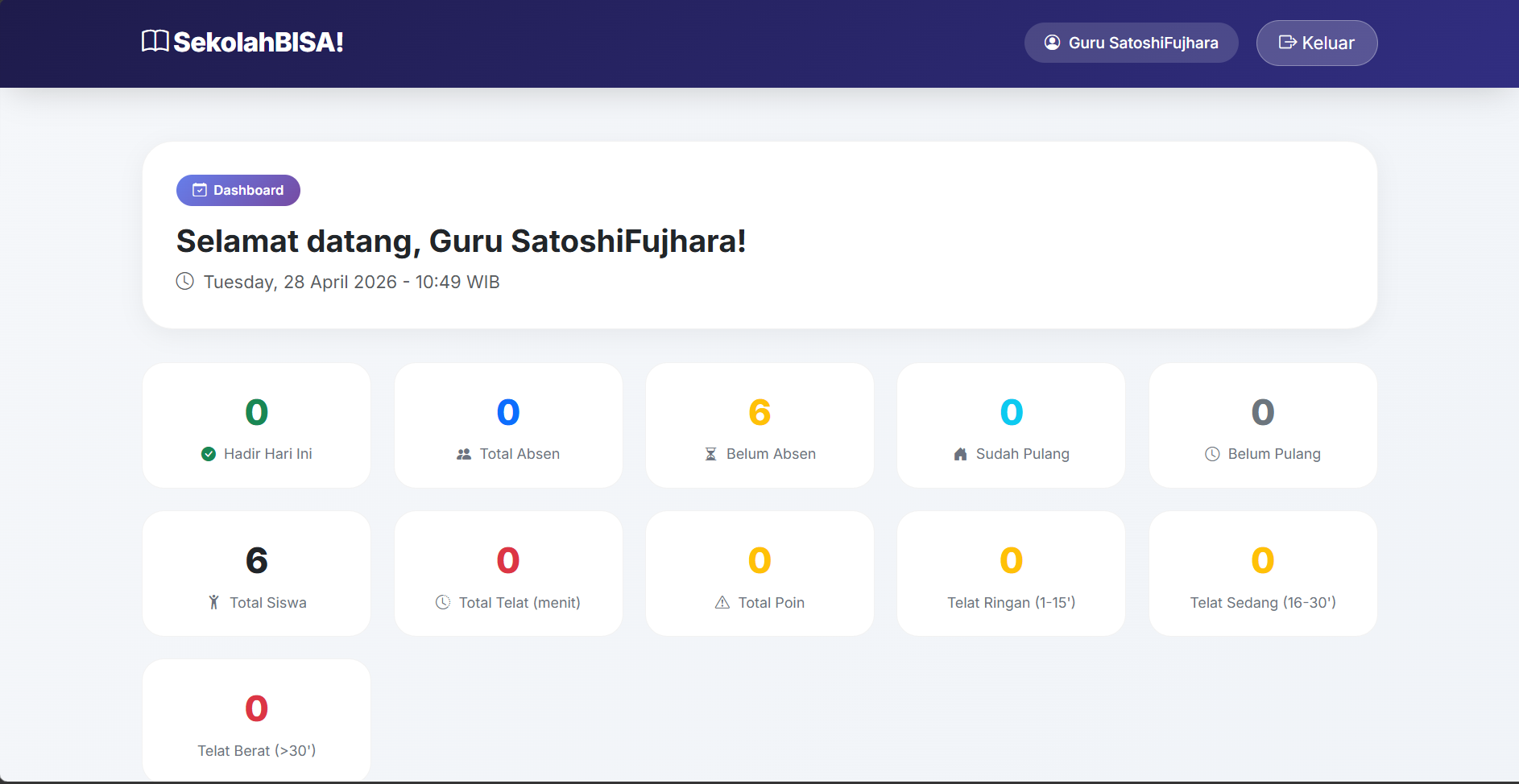Image resolution: width=1519 pixels, height=784 pixels.
Task: Click the 'Selamat datang, Guru SatoshiFujhara!' heading
Action: 461,241
